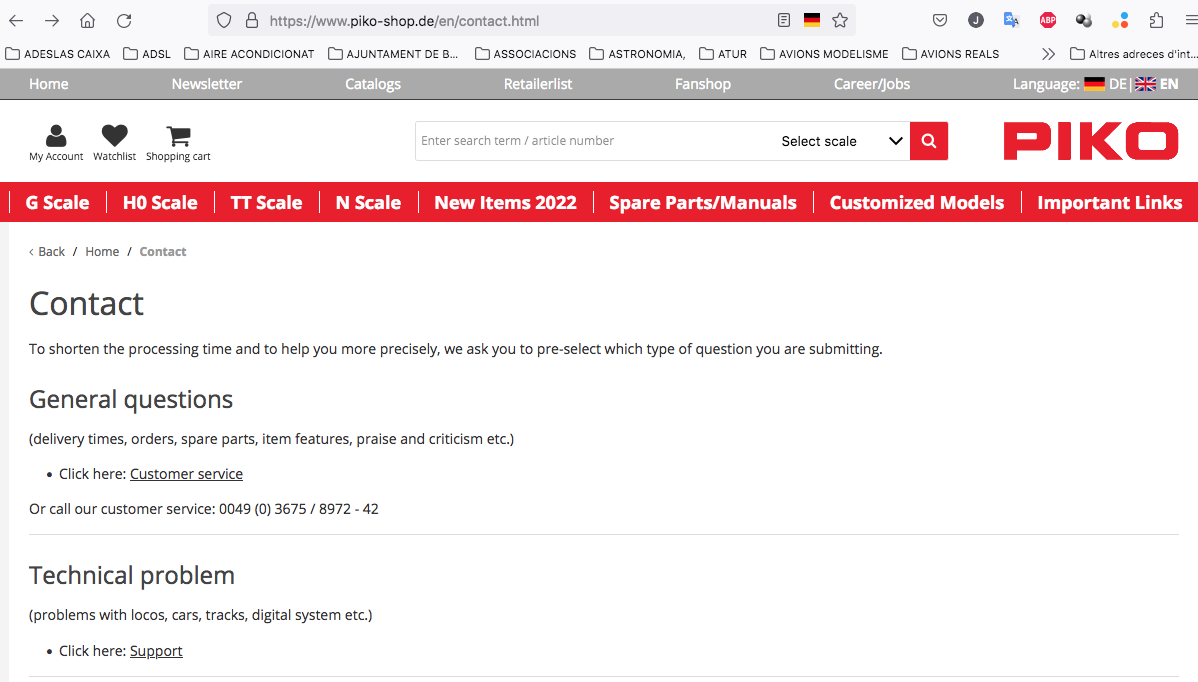Open the AJUNTAMENT DE B... bookmark folder
The width and height of the screenshot is (1198, 682).
tap(393, 54)
